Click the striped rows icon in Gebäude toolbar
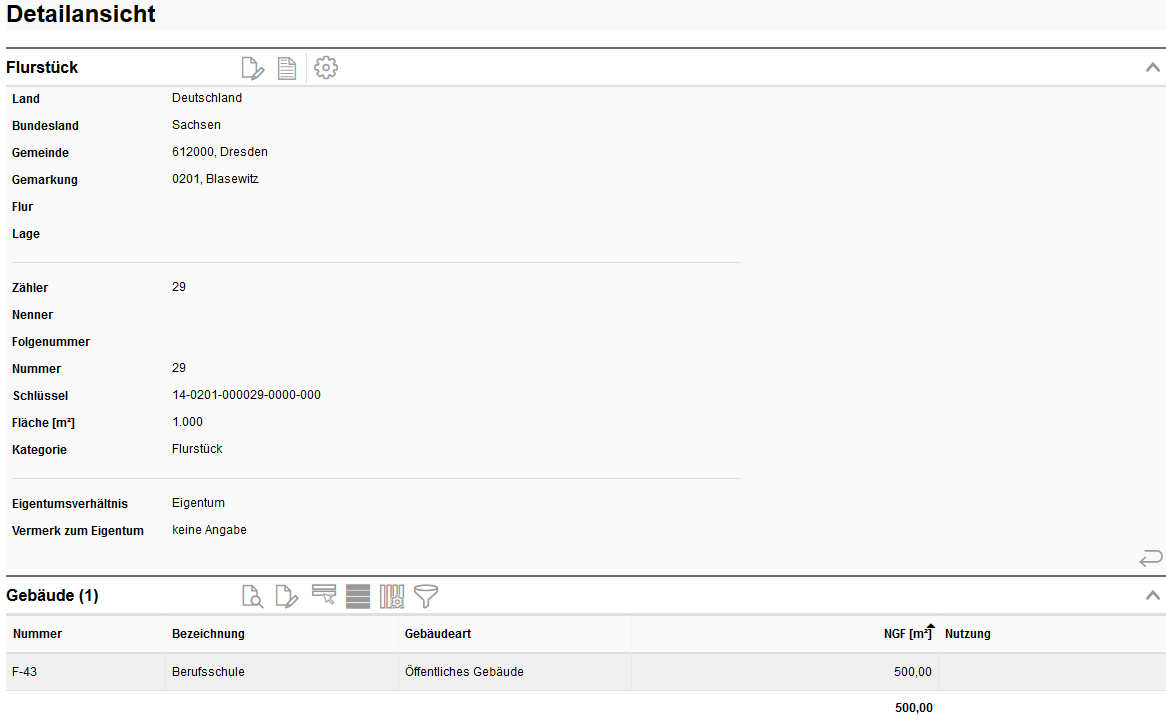The image size is (1166, 723). 358,597
